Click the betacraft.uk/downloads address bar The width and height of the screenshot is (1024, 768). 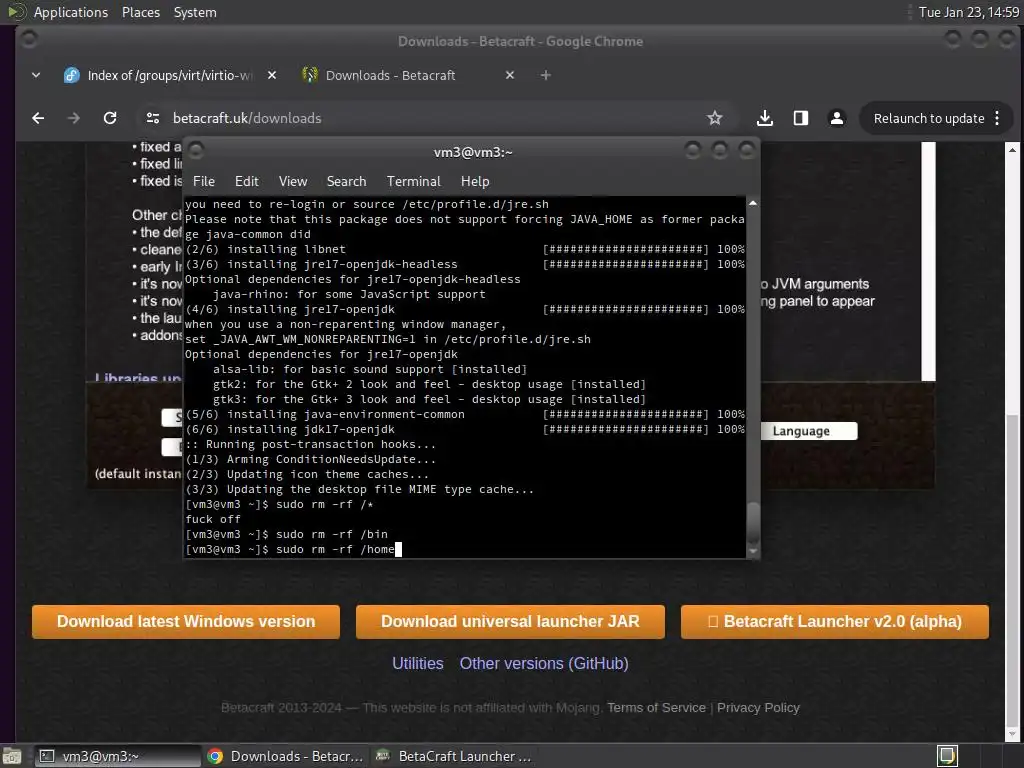(x=431, y=118)
